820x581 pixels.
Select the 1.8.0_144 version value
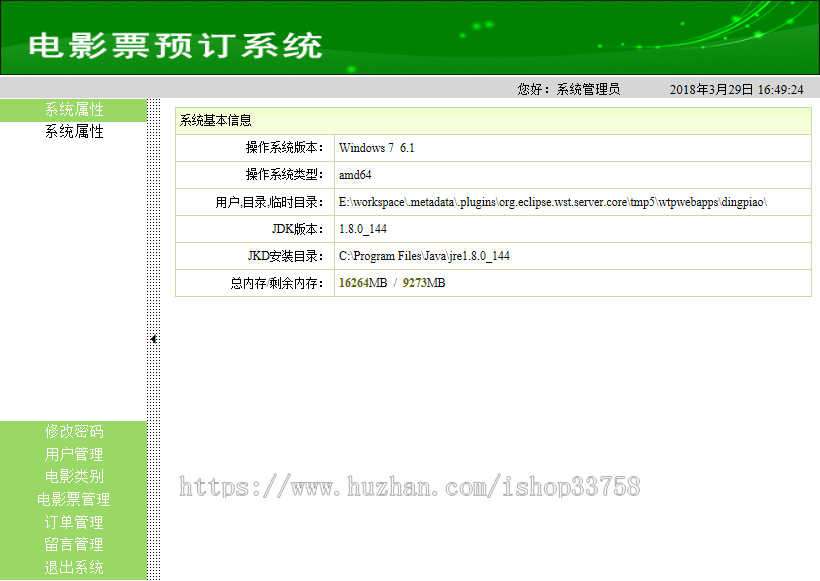363,229
